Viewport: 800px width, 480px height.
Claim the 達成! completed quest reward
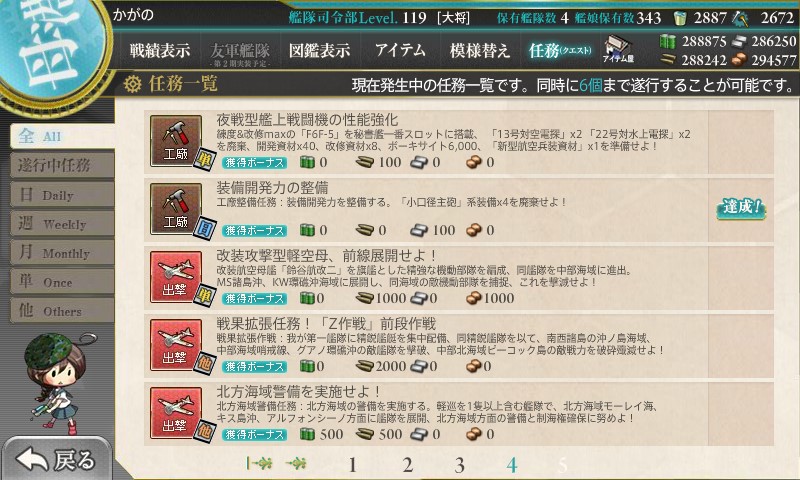click(741, 208)
